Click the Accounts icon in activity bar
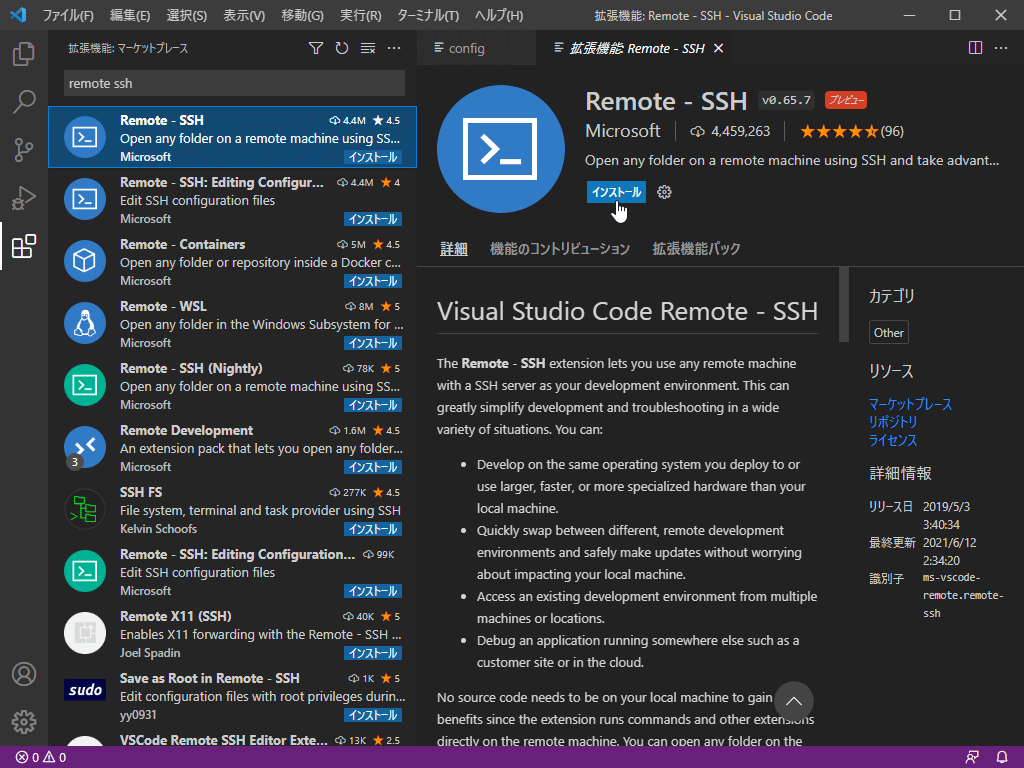 (x=23, y=674)
